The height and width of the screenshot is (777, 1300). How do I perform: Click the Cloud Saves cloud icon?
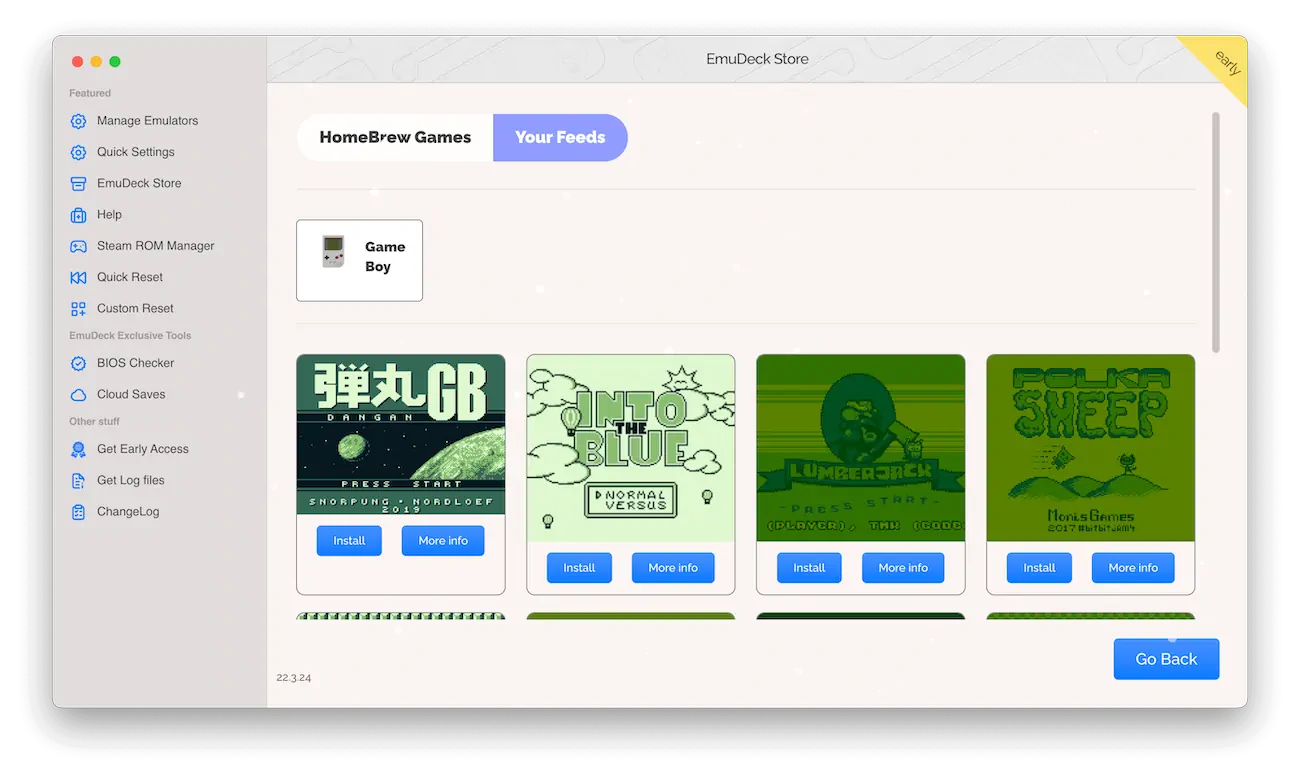pos(78,395)
